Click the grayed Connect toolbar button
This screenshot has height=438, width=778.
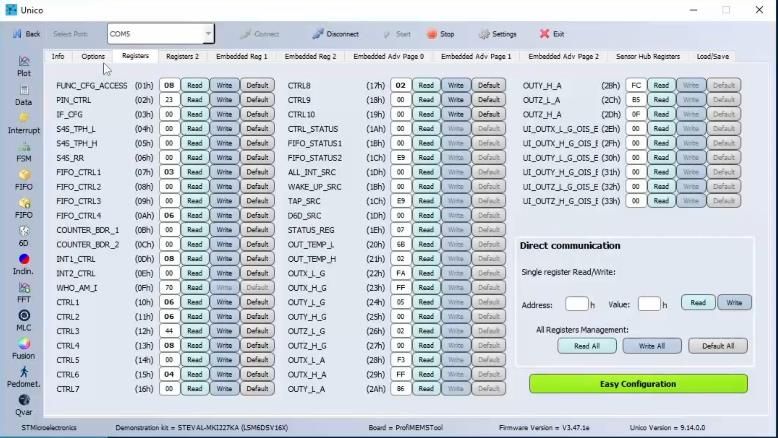(259, 34)
